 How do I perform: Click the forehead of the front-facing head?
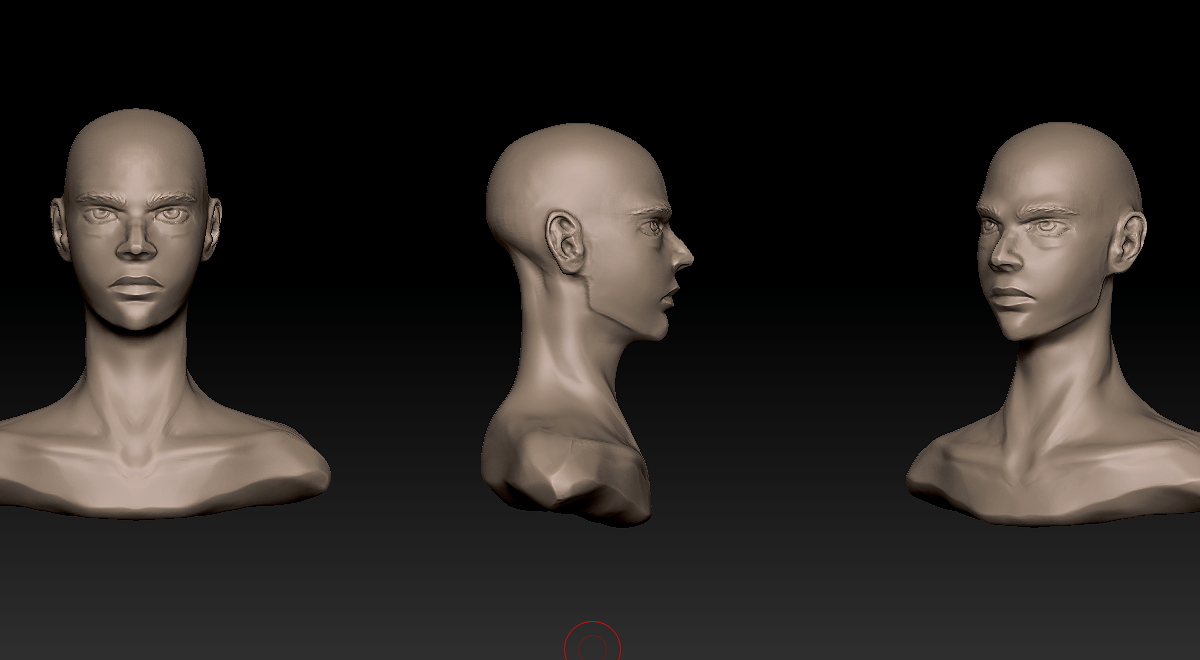(136, 165)
